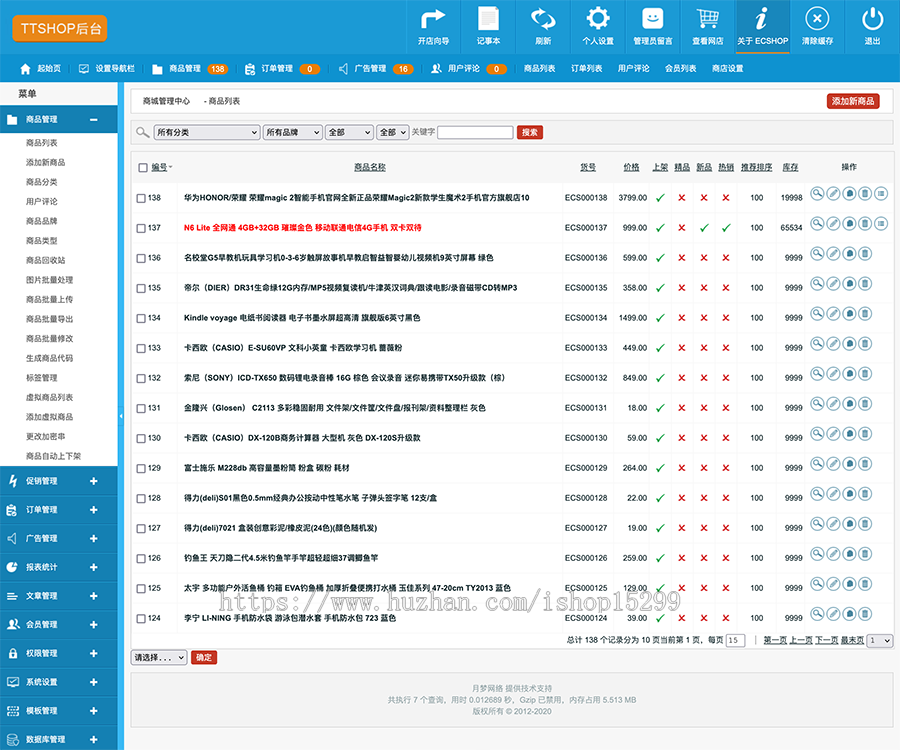Click the pencil edit icon for product 137

pos(833,223)
